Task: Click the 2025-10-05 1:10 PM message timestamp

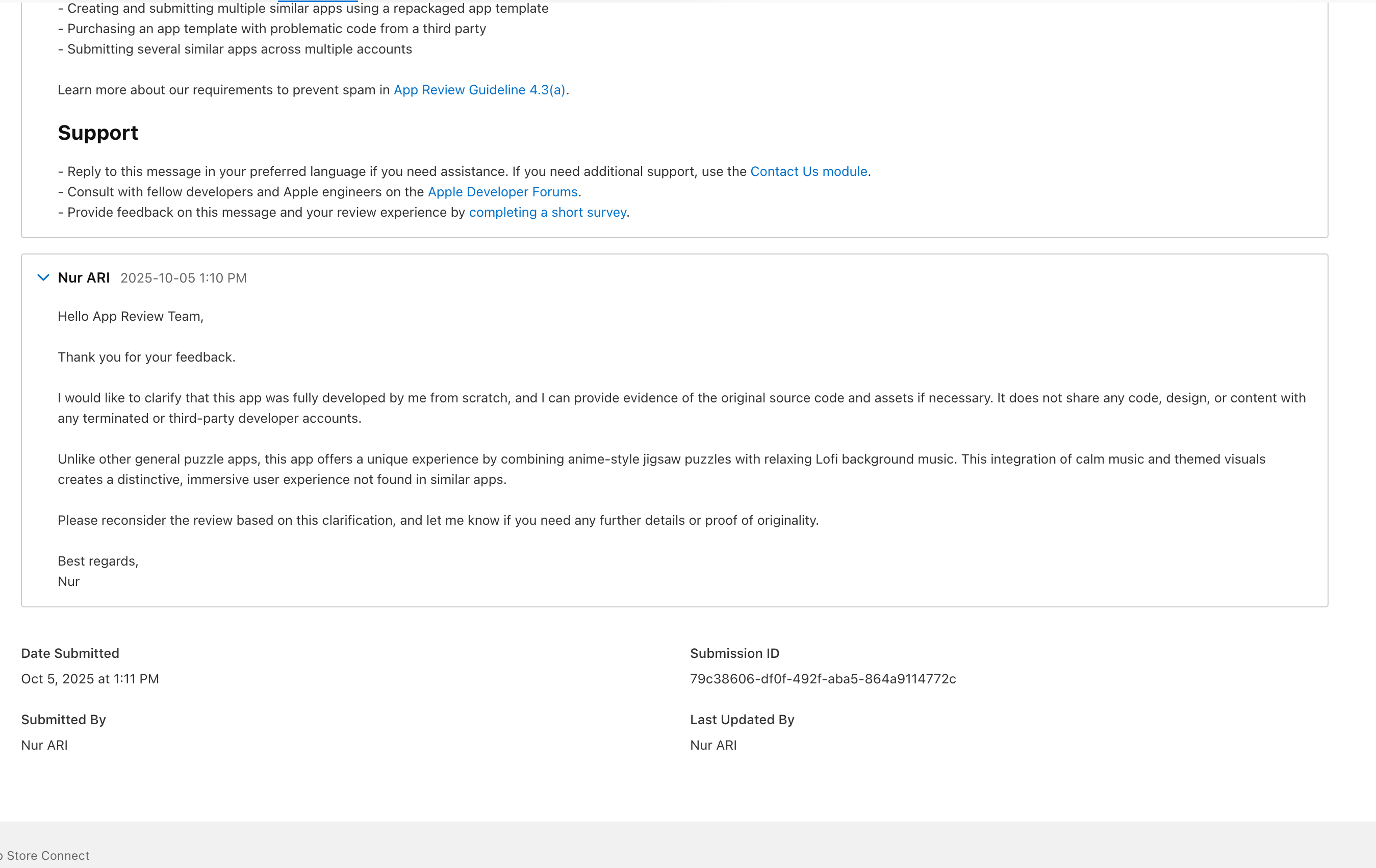Action: point(183,278)
